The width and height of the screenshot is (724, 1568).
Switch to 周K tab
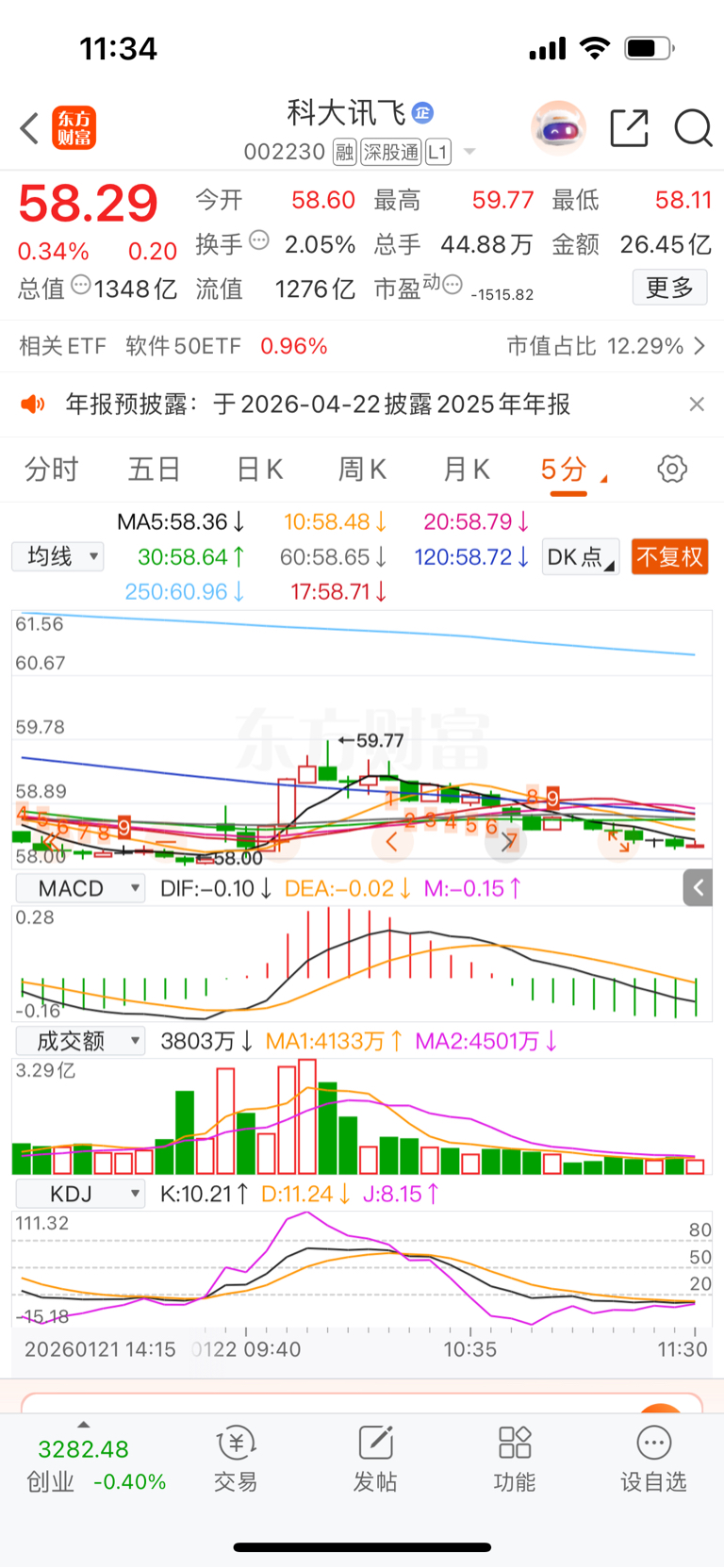(363, 469)
